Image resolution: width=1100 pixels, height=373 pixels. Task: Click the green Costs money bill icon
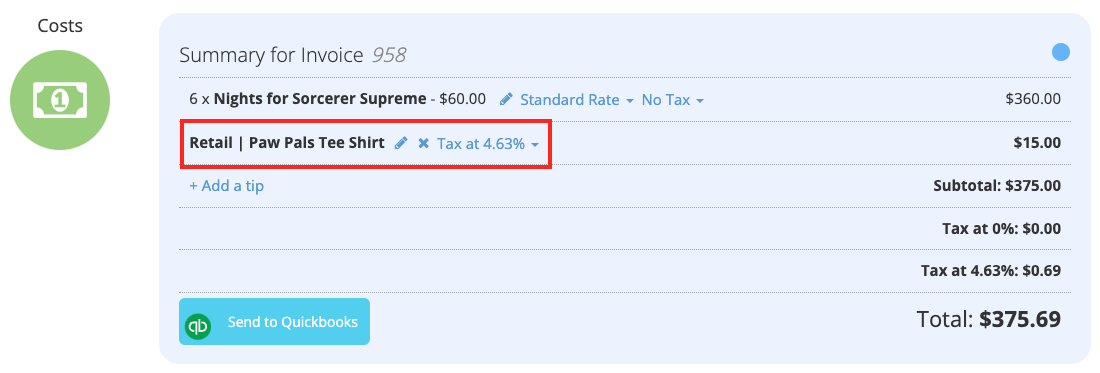[60, 100]
